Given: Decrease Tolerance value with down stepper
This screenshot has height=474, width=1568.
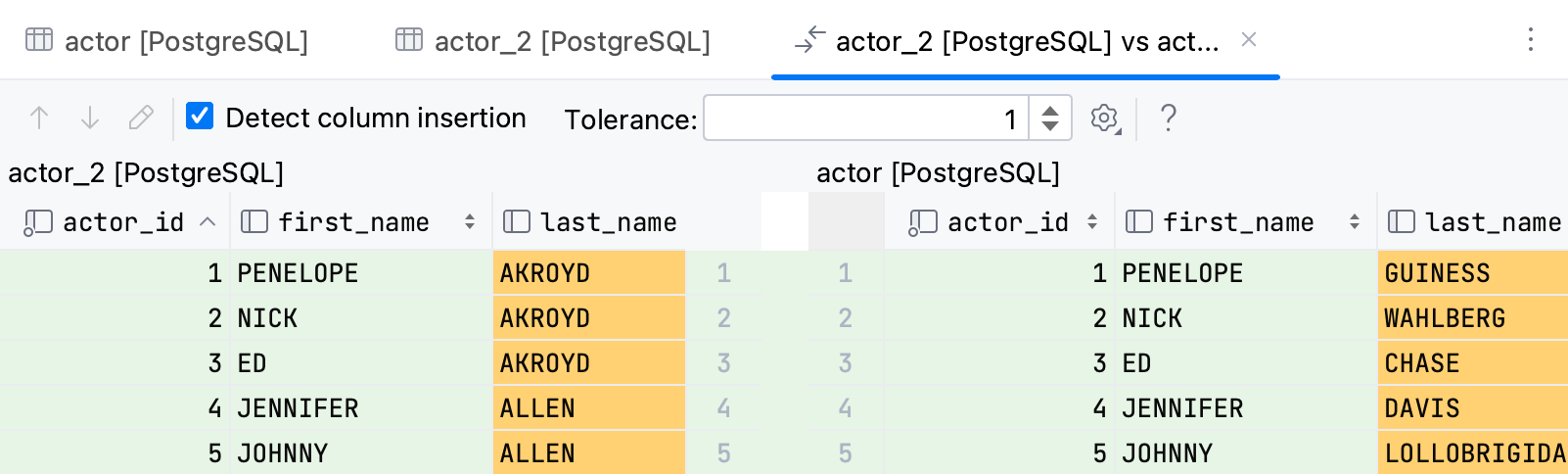Looking at the screenshot, I should [x=1050, y=127].
